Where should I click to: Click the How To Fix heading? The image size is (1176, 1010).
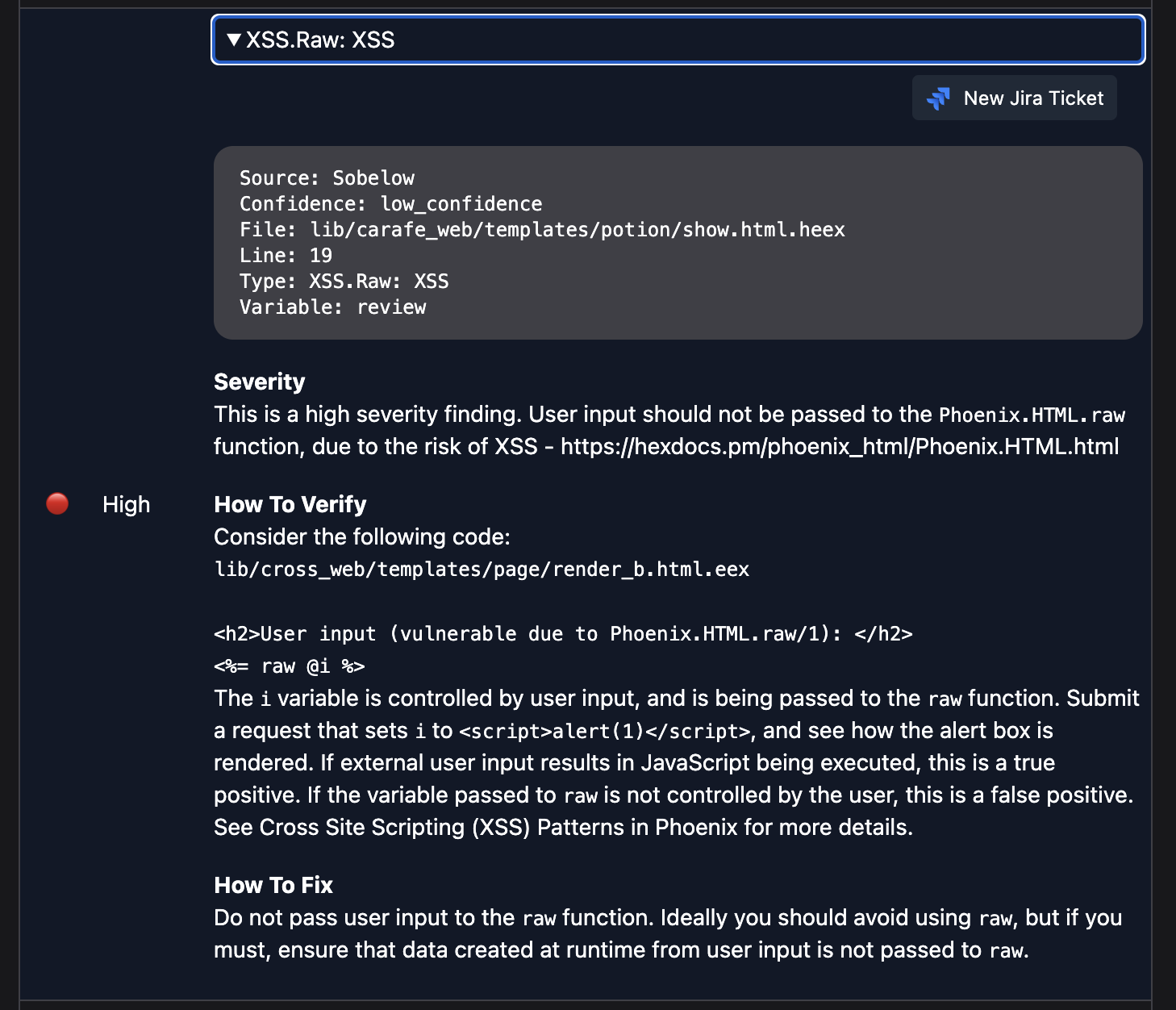click(273, 885)
